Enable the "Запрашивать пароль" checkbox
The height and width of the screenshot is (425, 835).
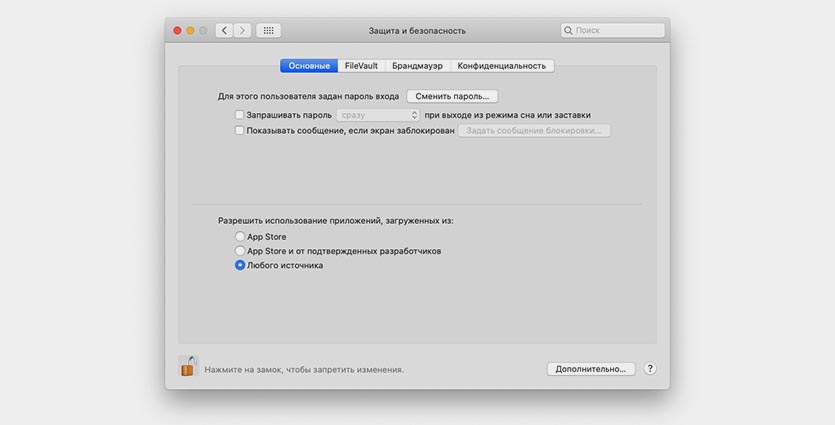(239, 115)
